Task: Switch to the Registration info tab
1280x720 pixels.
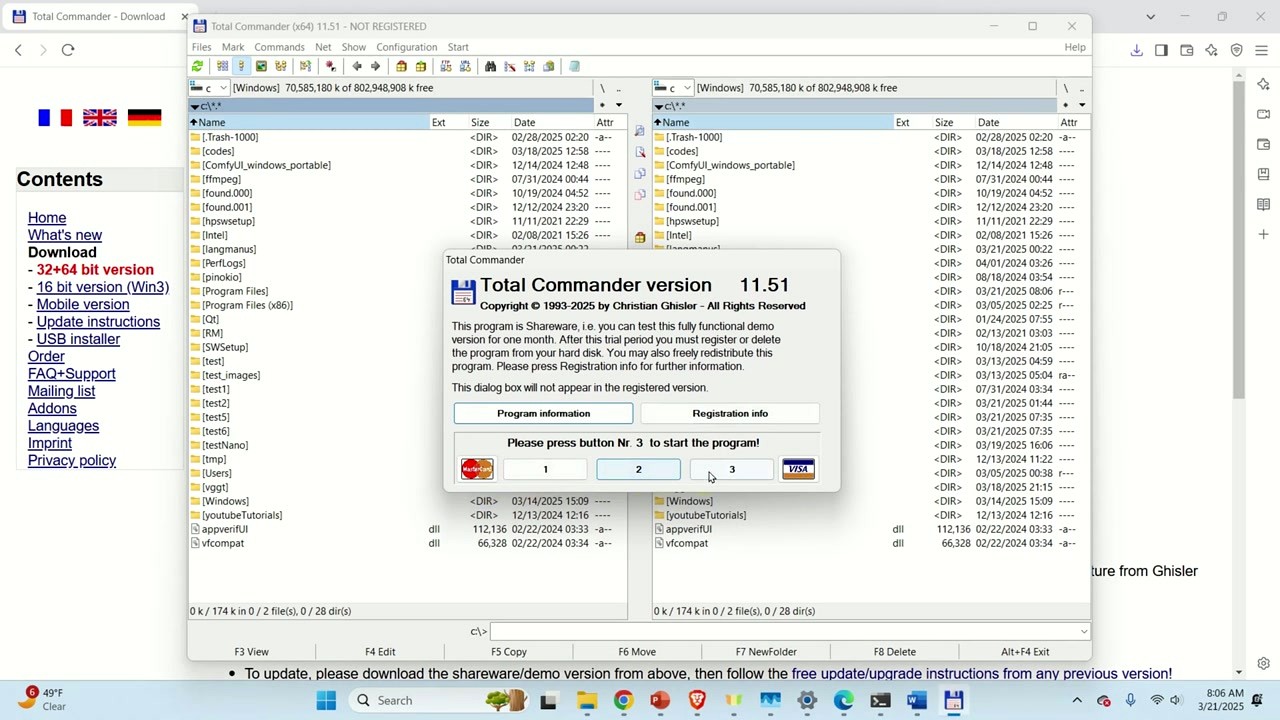Action: tap(730, 413)
